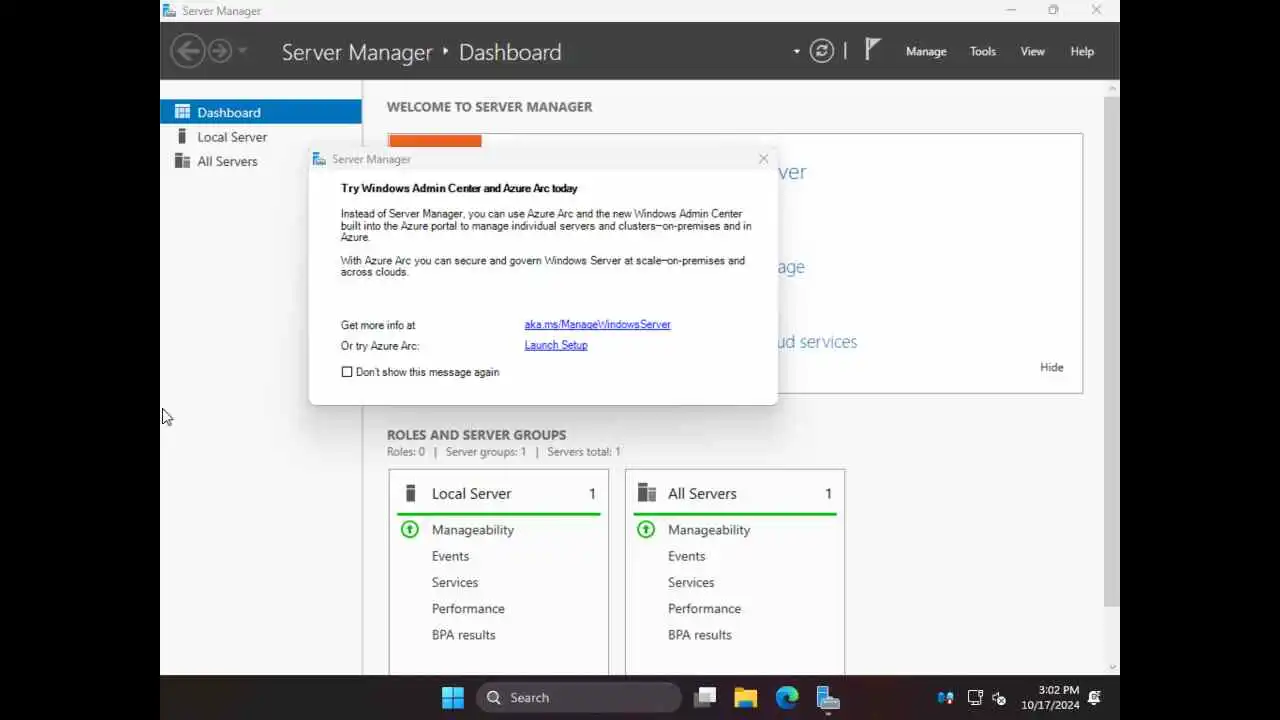This screenshot has height=720, width=1280.
Task: Open Services under Local Server
Action: (x=455, y=582)
